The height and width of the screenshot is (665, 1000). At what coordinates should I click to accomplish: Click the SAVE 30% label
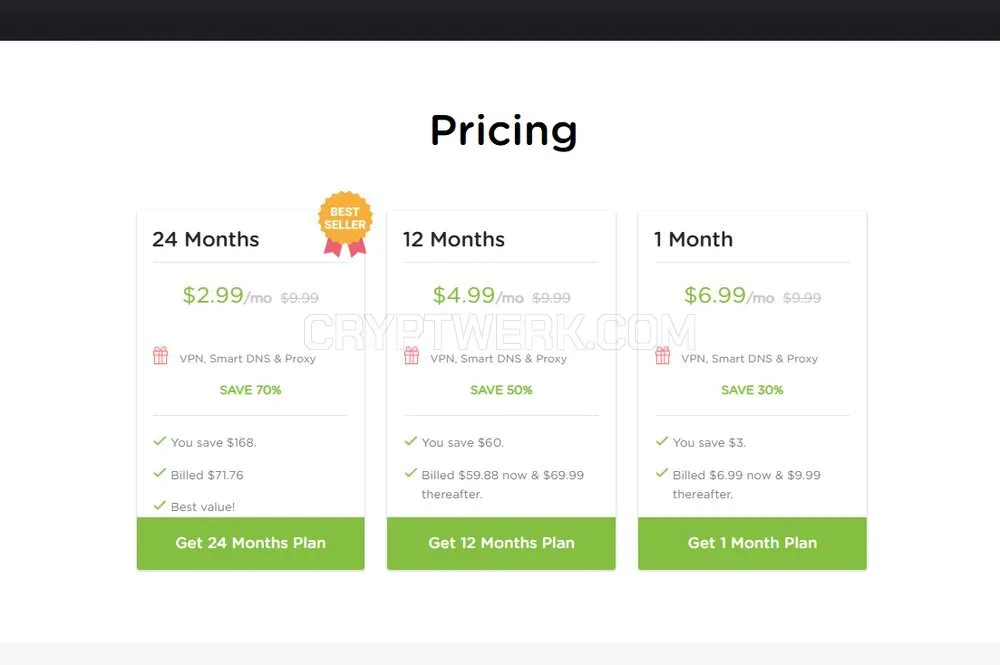tap(753, 390)
